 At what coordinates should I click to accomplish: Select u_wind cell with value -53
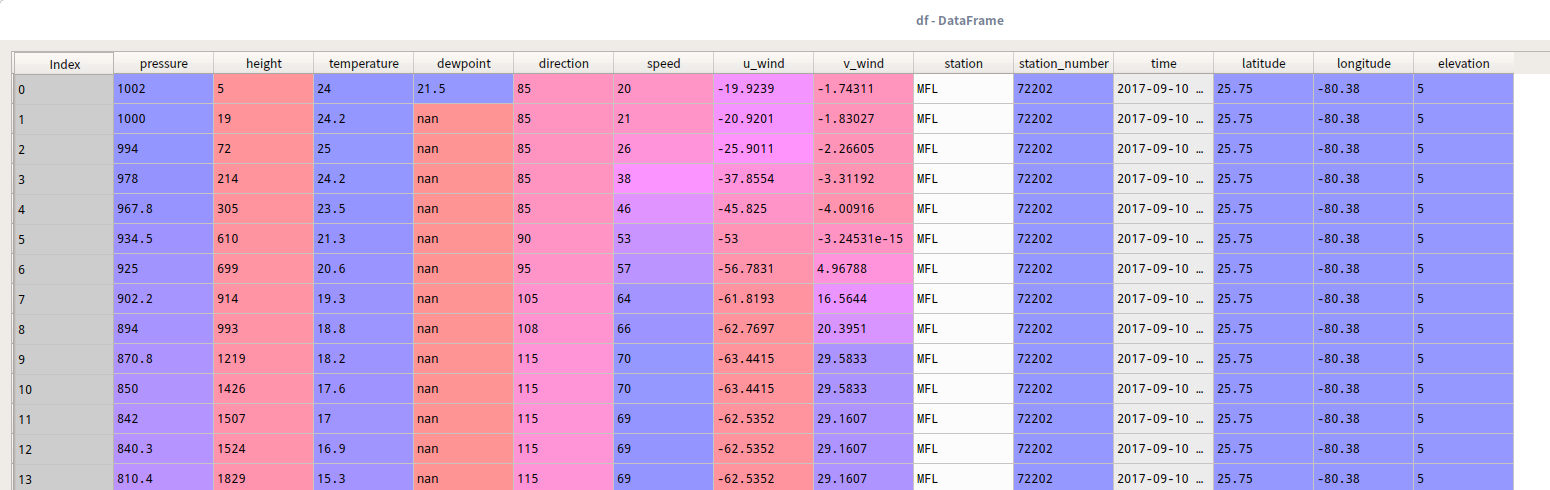[x=763, y=239]
